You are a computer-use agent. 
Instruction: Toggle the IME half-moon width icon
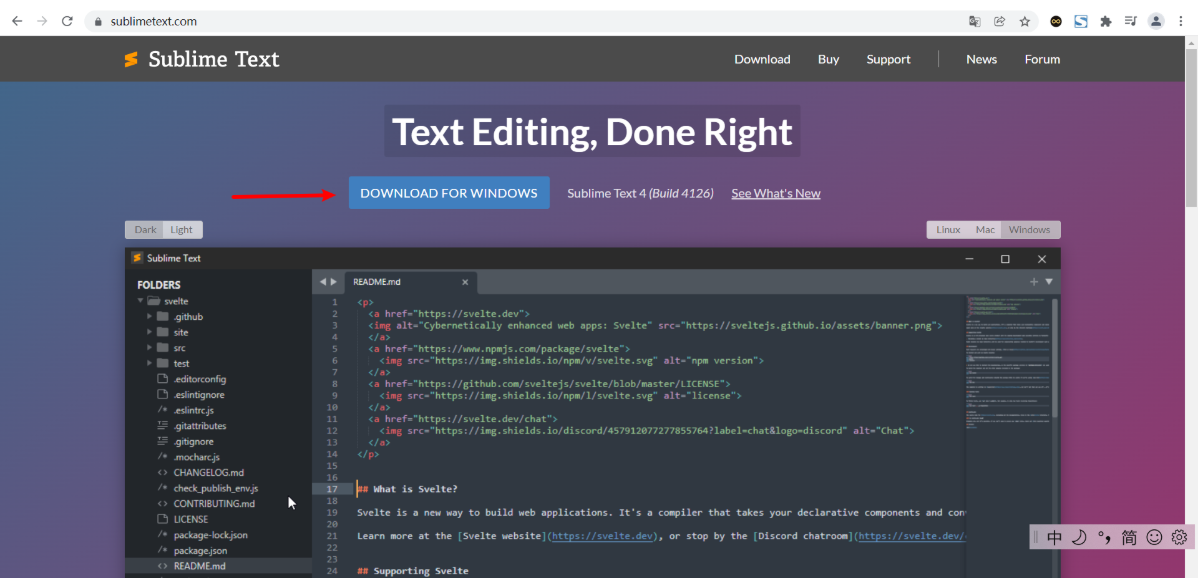1079,538
